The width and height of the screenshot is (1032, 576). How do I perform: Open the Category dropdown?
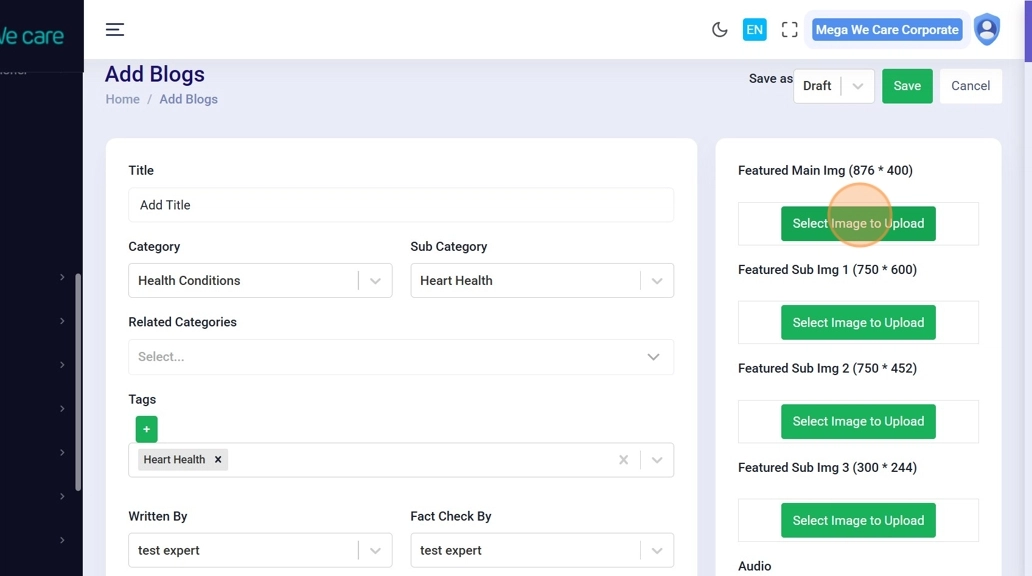pos(374,281)
